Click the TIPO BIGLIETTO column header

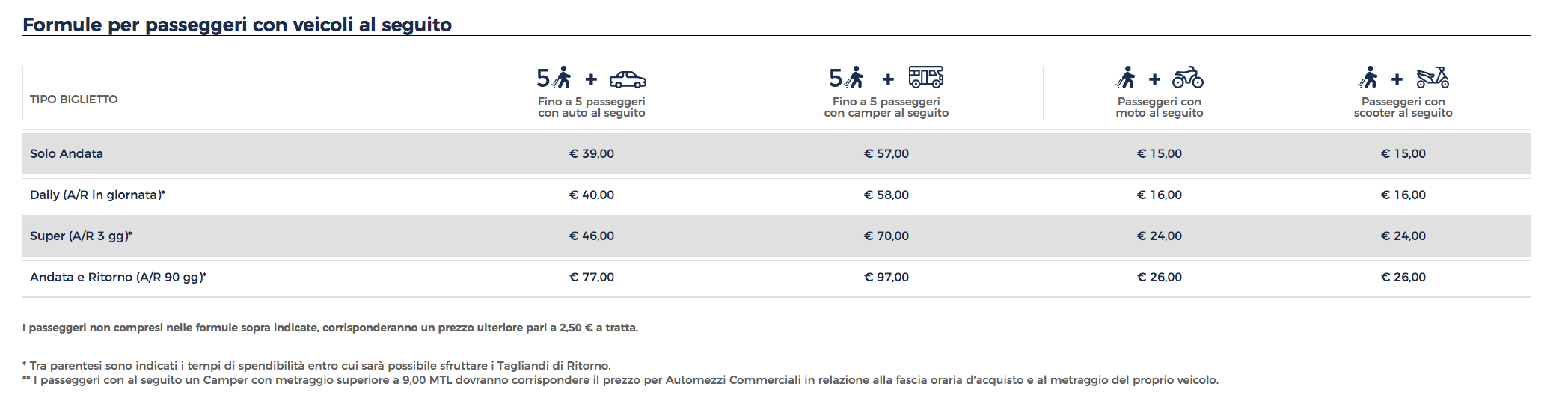pos(74,99)
